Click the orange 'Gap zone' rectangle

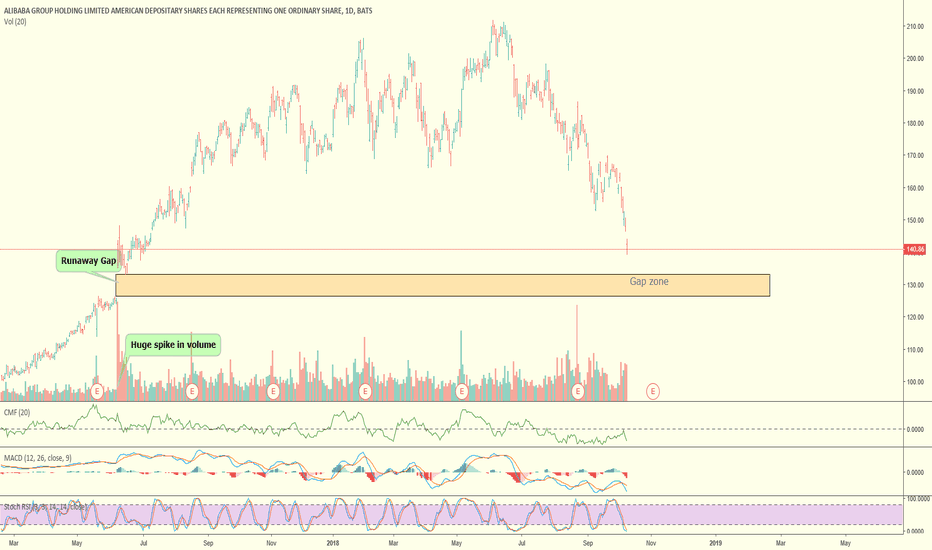click(443, 285)
